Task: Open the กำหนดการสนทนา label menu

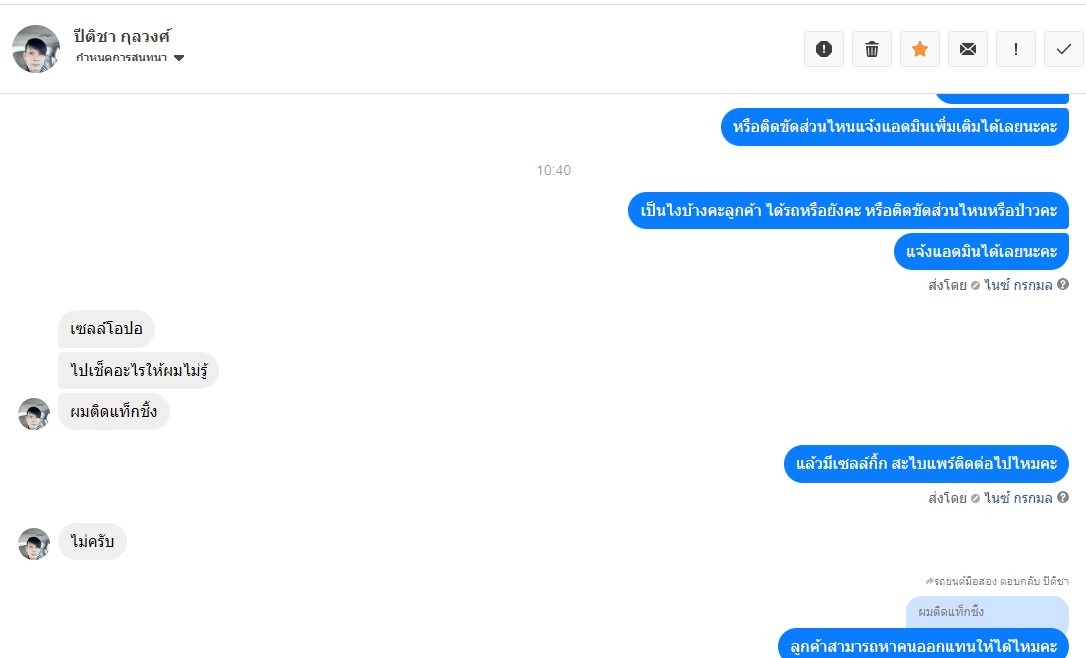Action: (121, 57)
